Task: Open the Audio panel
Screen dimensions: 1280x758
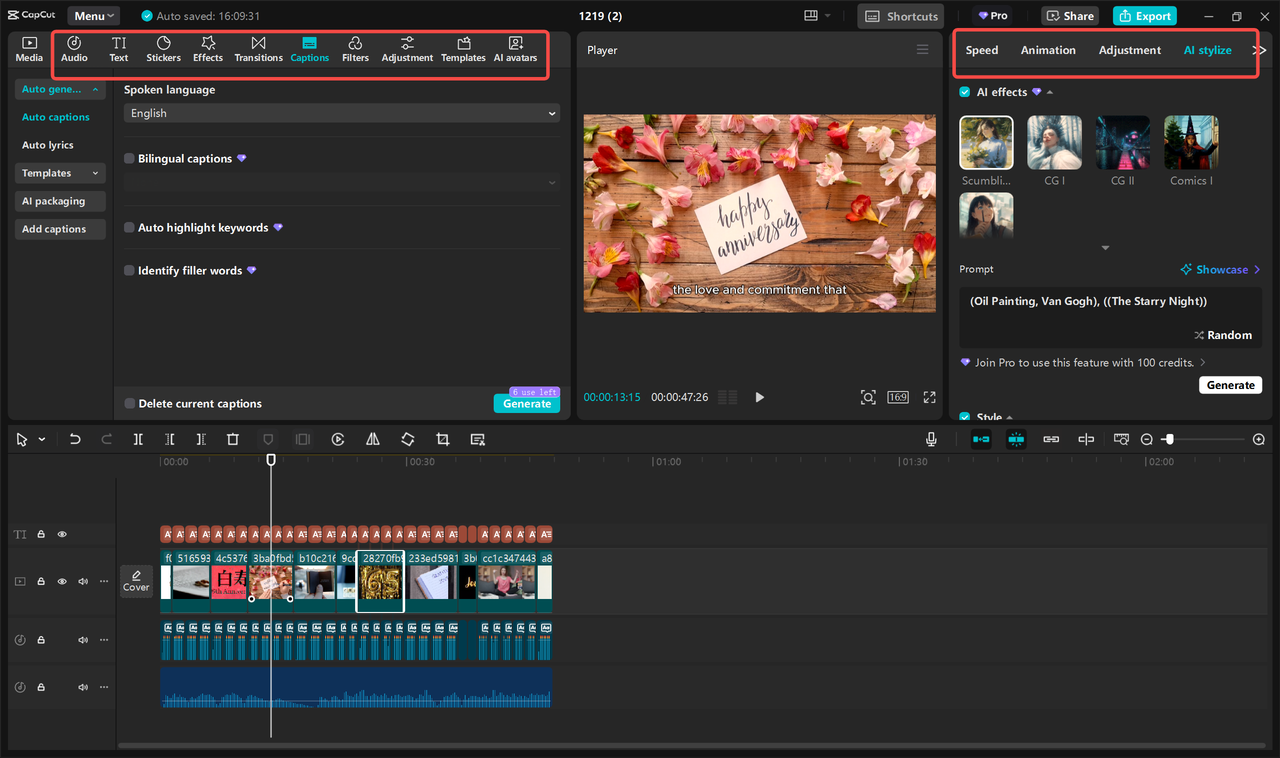Action: tap(74, 48)
